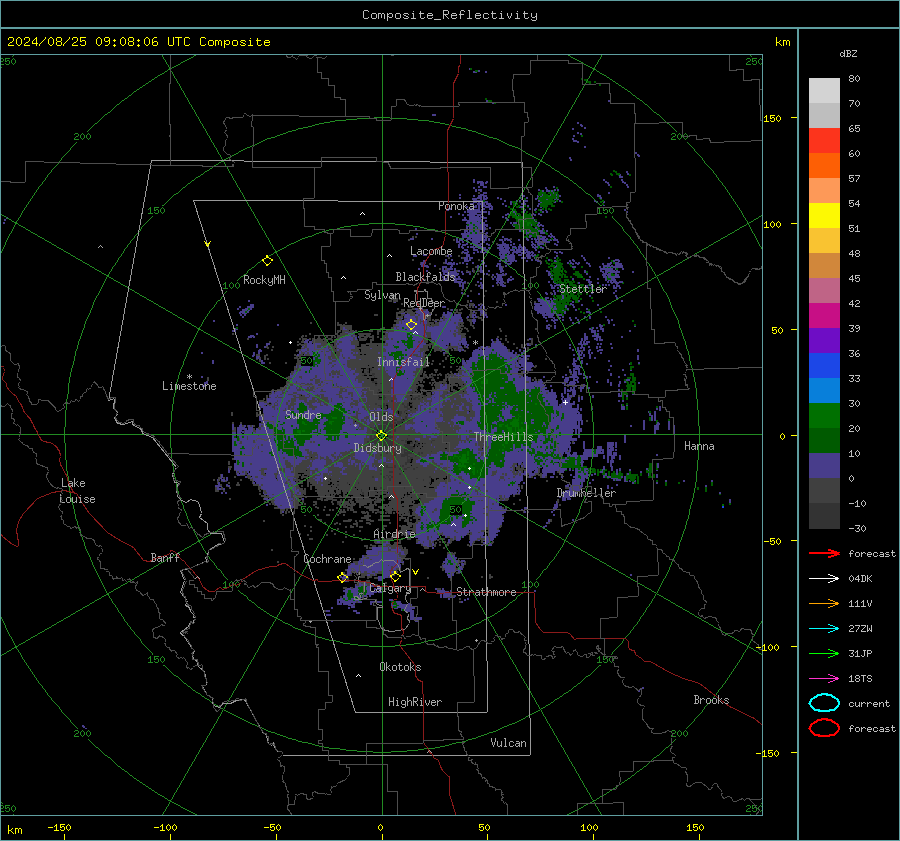Click the -150 value on bottom axis
The height and width of the screenshot is (841, 900).
(59, 827)
